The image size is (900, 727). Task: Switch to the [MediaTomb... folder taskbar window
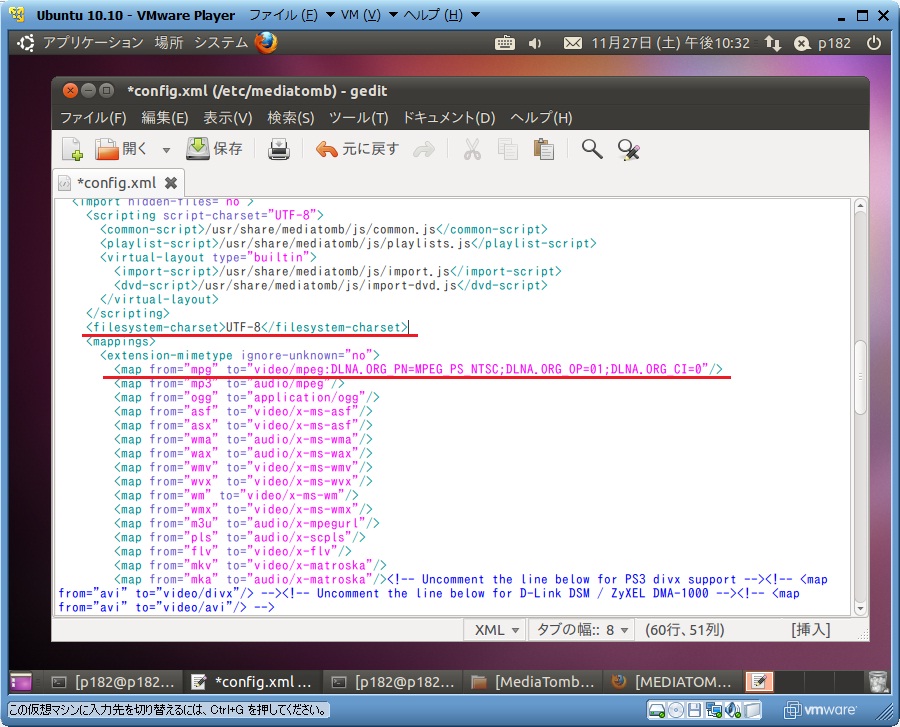[x=533, y=682]
